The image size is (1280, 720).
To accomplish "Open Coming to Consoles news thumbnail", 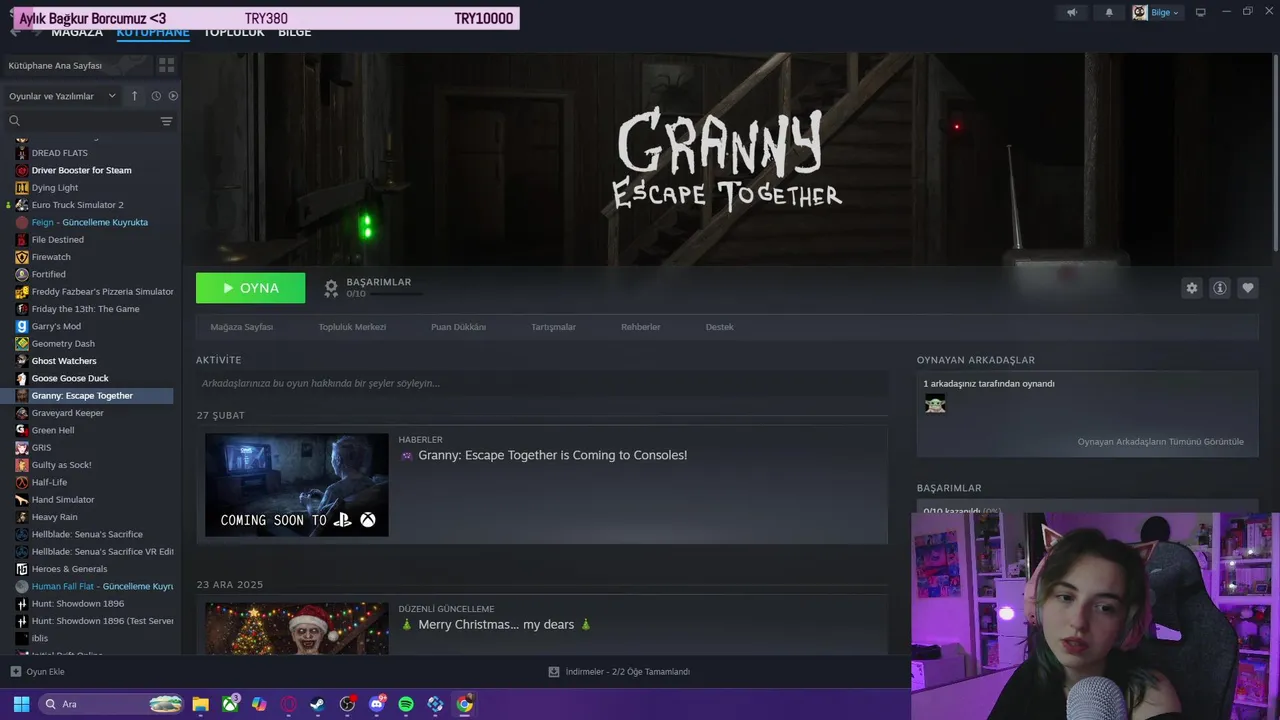I will (x=297, y=485).
